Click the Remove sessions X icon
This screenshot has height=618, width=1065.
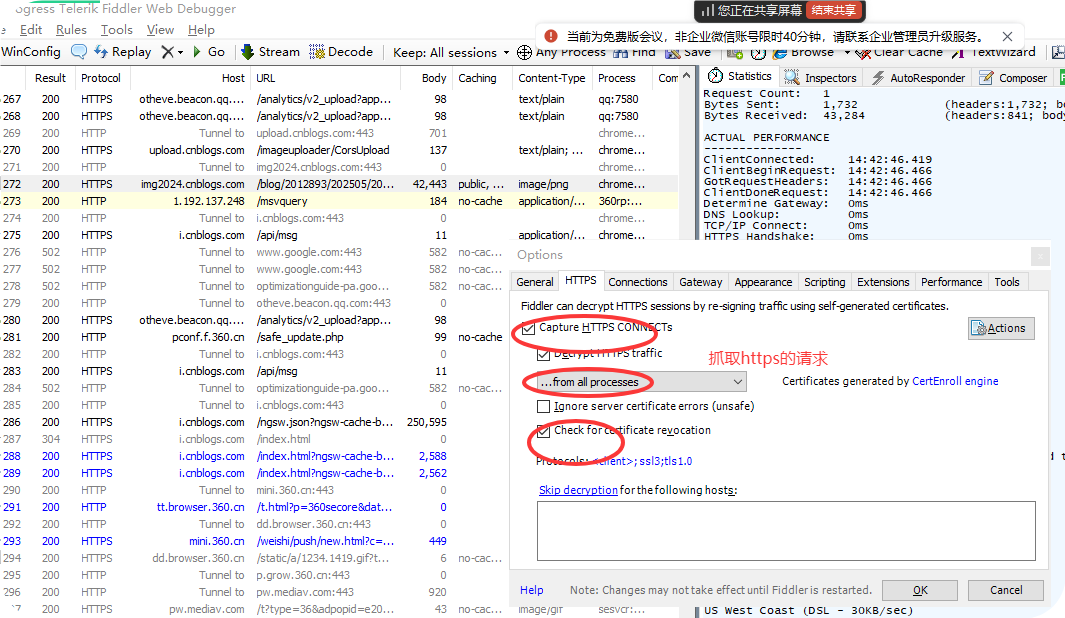click(x=167, y=52)
